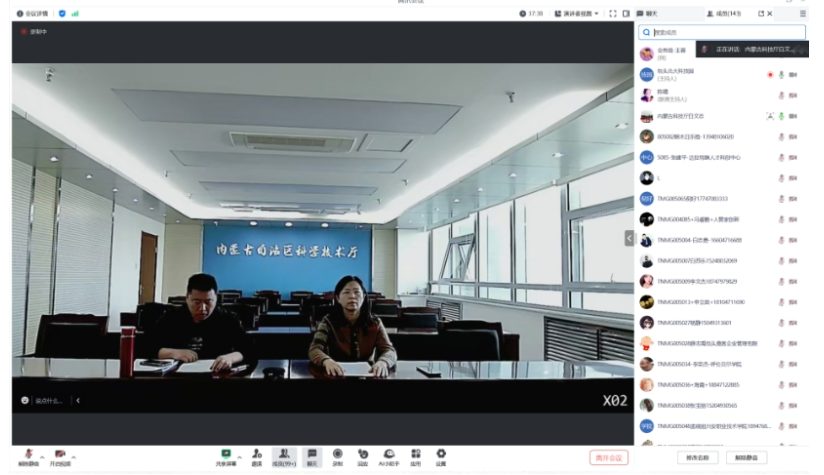Viewport: 824px width, 475px height.
Task: Start Share Screen from bottom toolbar
Action: pos(225,457)
